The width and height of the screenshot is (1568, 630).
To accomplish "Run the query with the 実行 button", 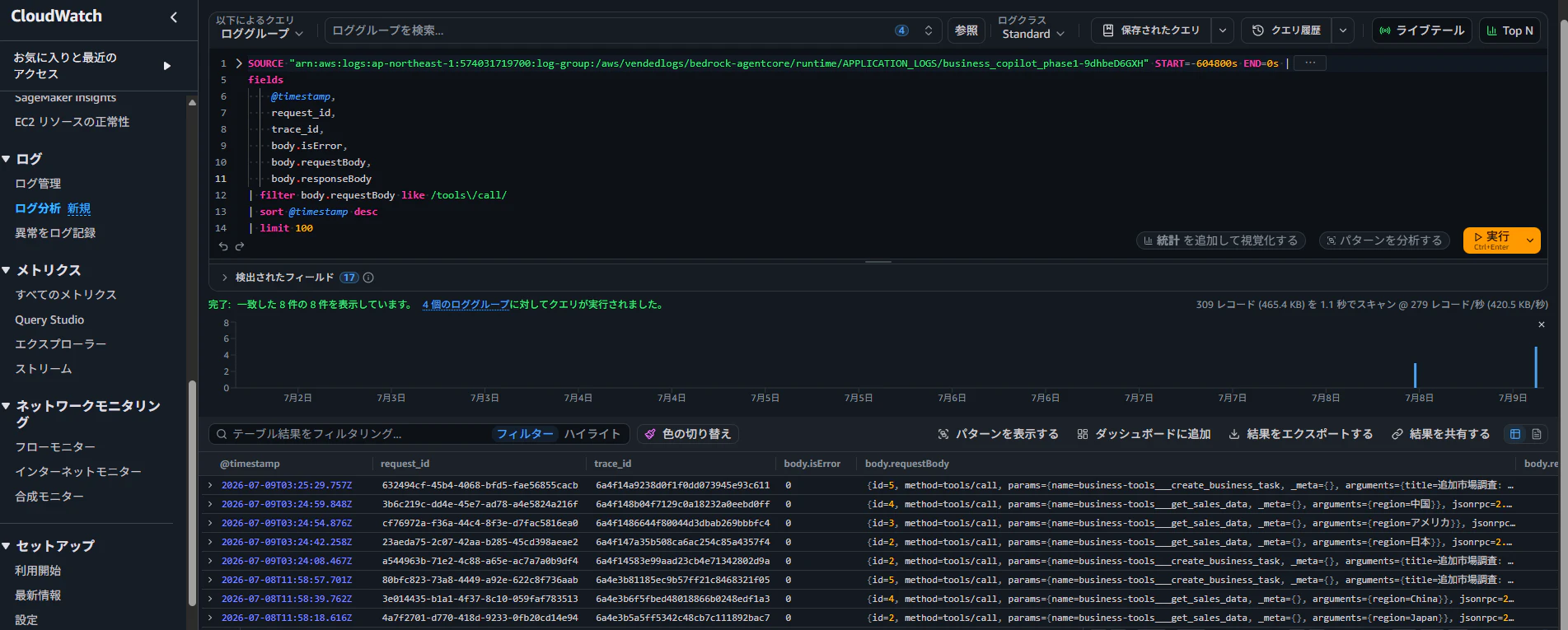I will pos(1492,240).
